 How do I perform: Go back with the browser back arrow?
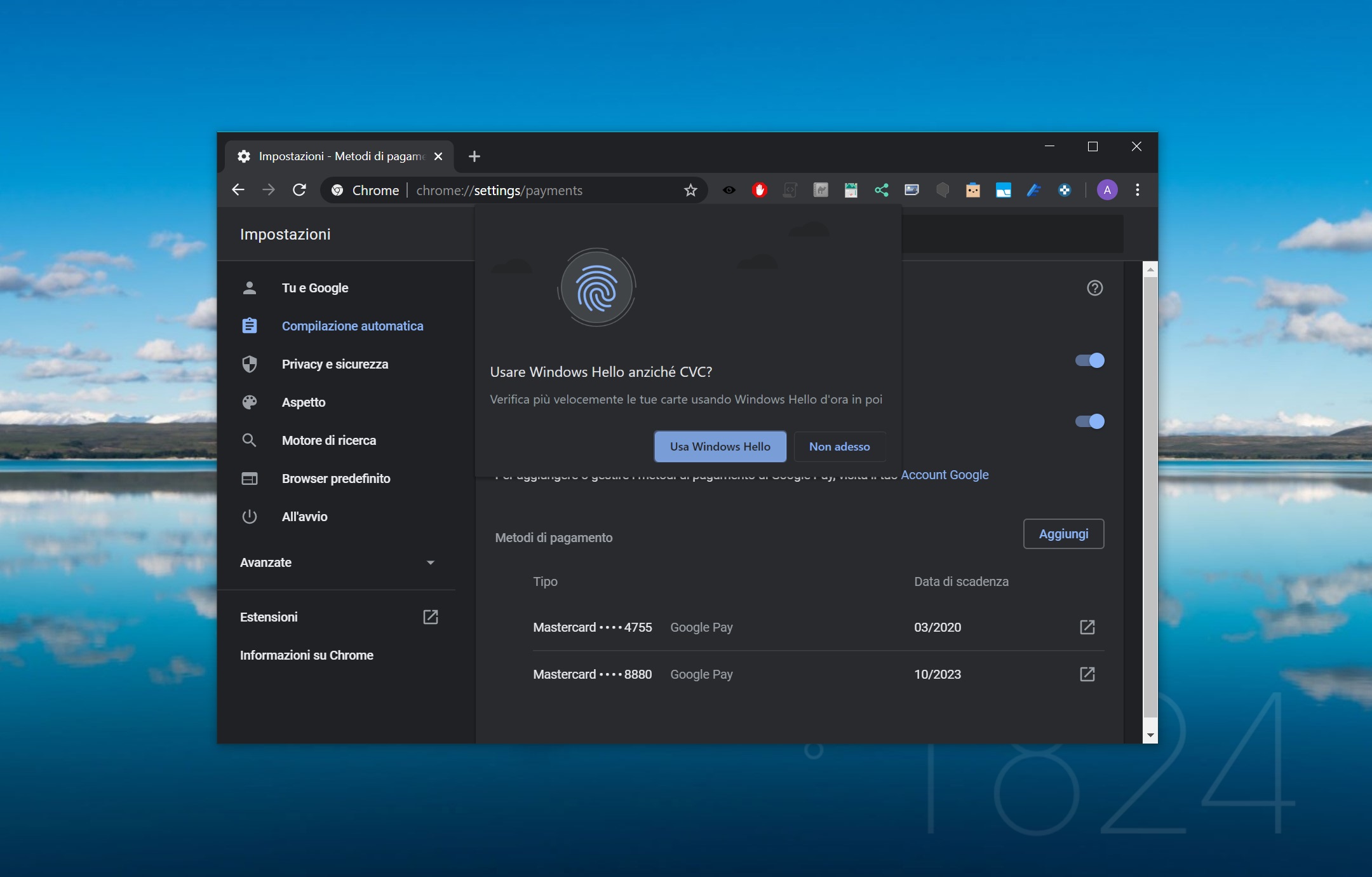point(238,190)
